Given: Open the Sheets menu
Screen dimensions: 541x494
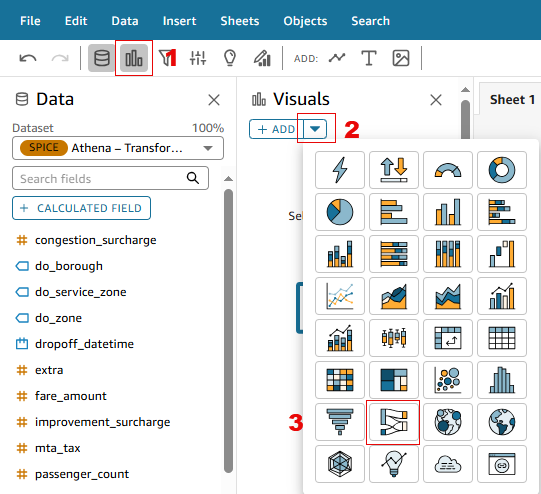Looking at the screenshot, I should 240,21.
